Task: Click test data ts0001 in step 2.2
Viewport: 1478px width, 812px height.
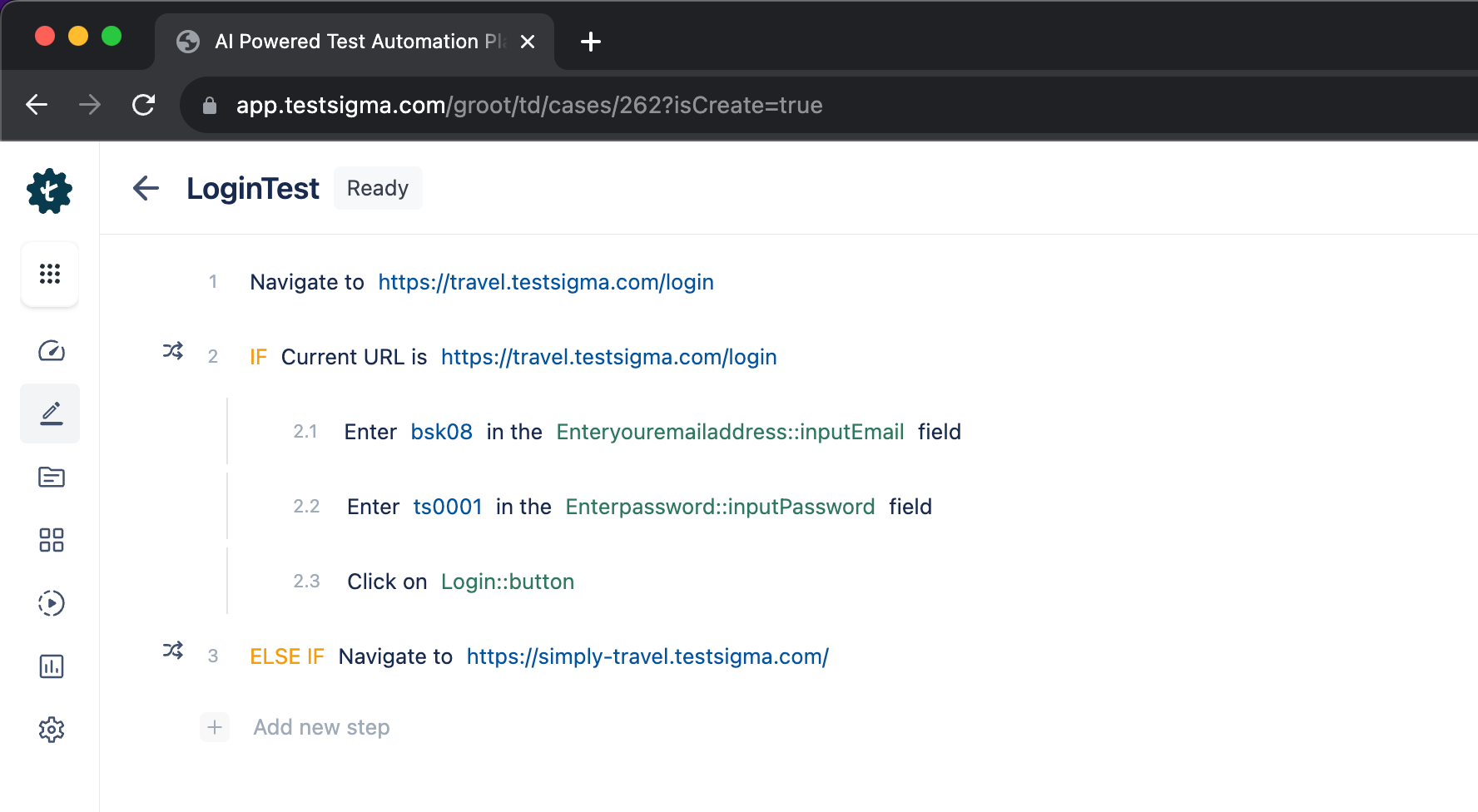Action: click(448, 507)
